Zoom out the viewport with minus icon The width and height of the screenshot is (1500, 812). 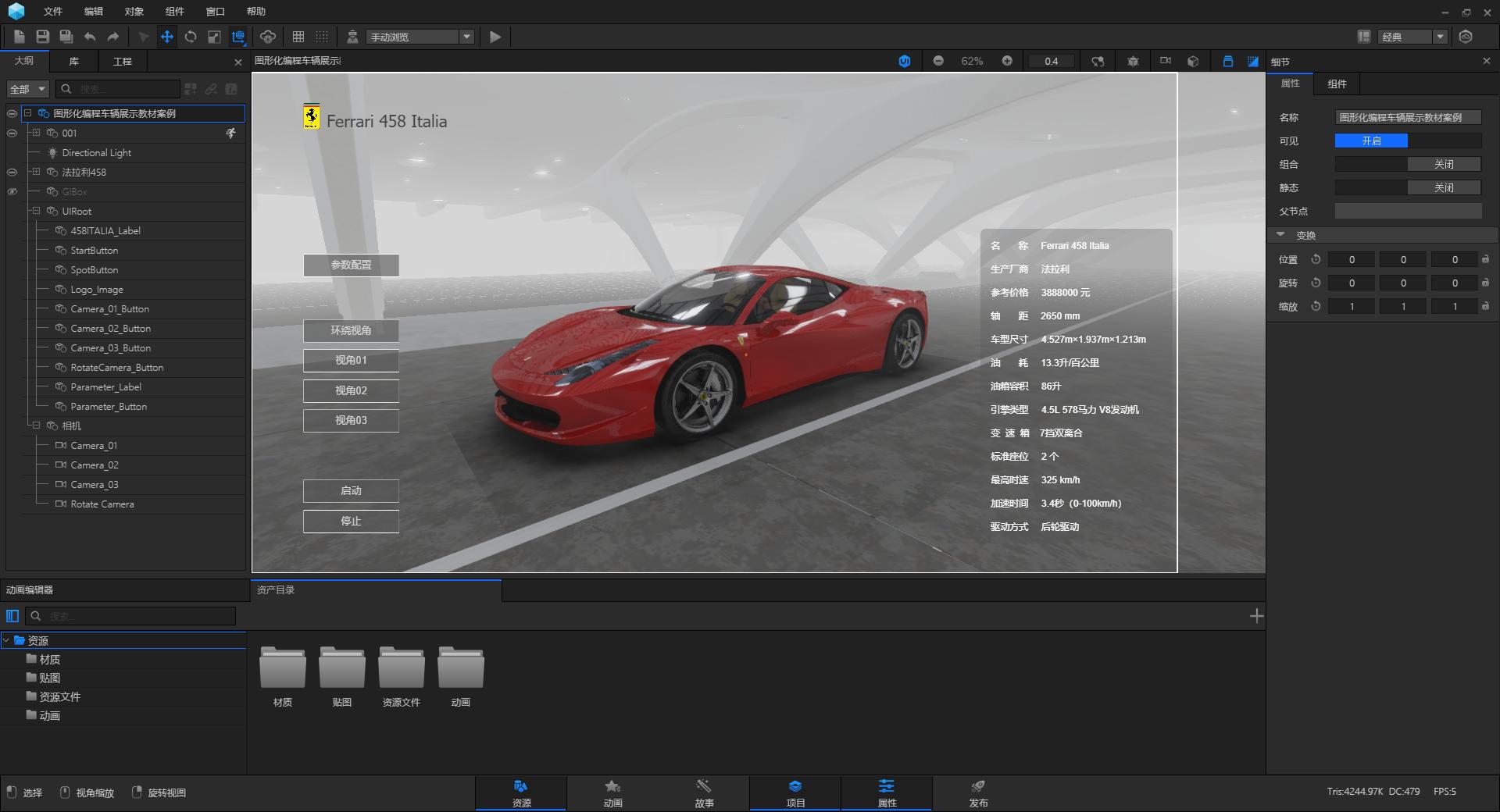tap(938, 61)
